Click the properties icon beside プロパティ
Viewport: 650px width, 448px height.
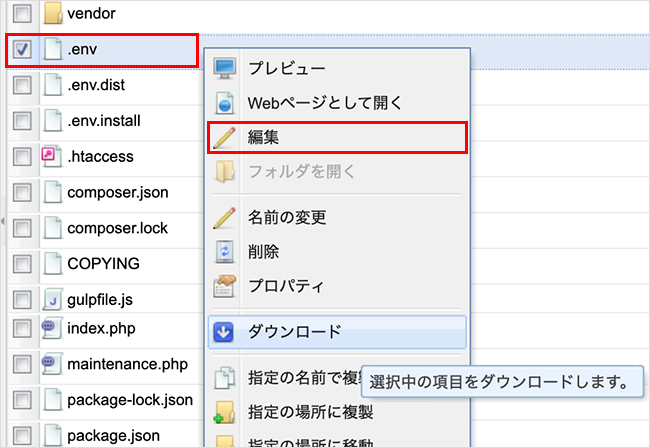click(225, 286)
